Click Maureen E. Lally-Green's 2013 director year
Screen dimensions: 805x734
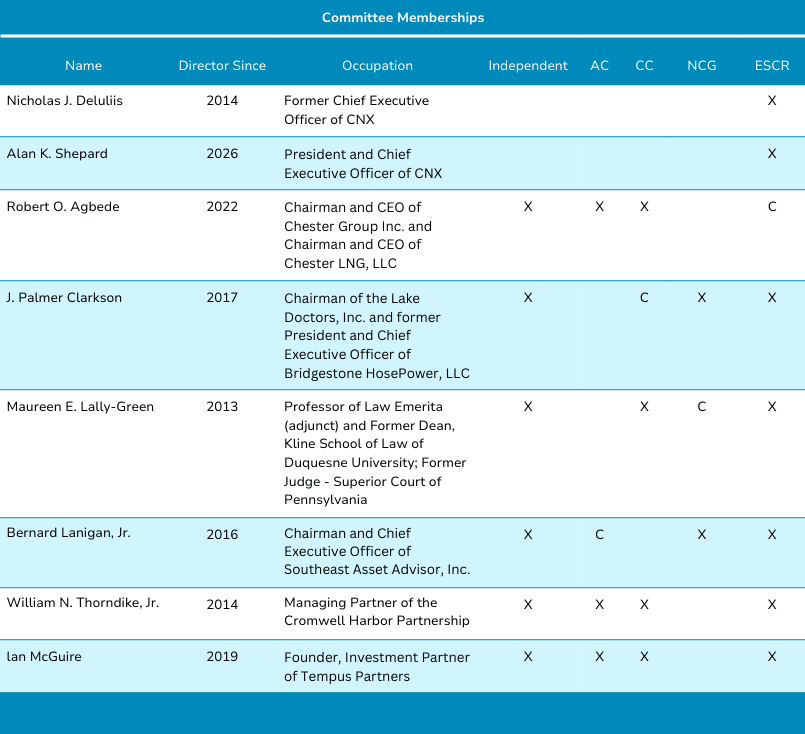tap(222, 407)
